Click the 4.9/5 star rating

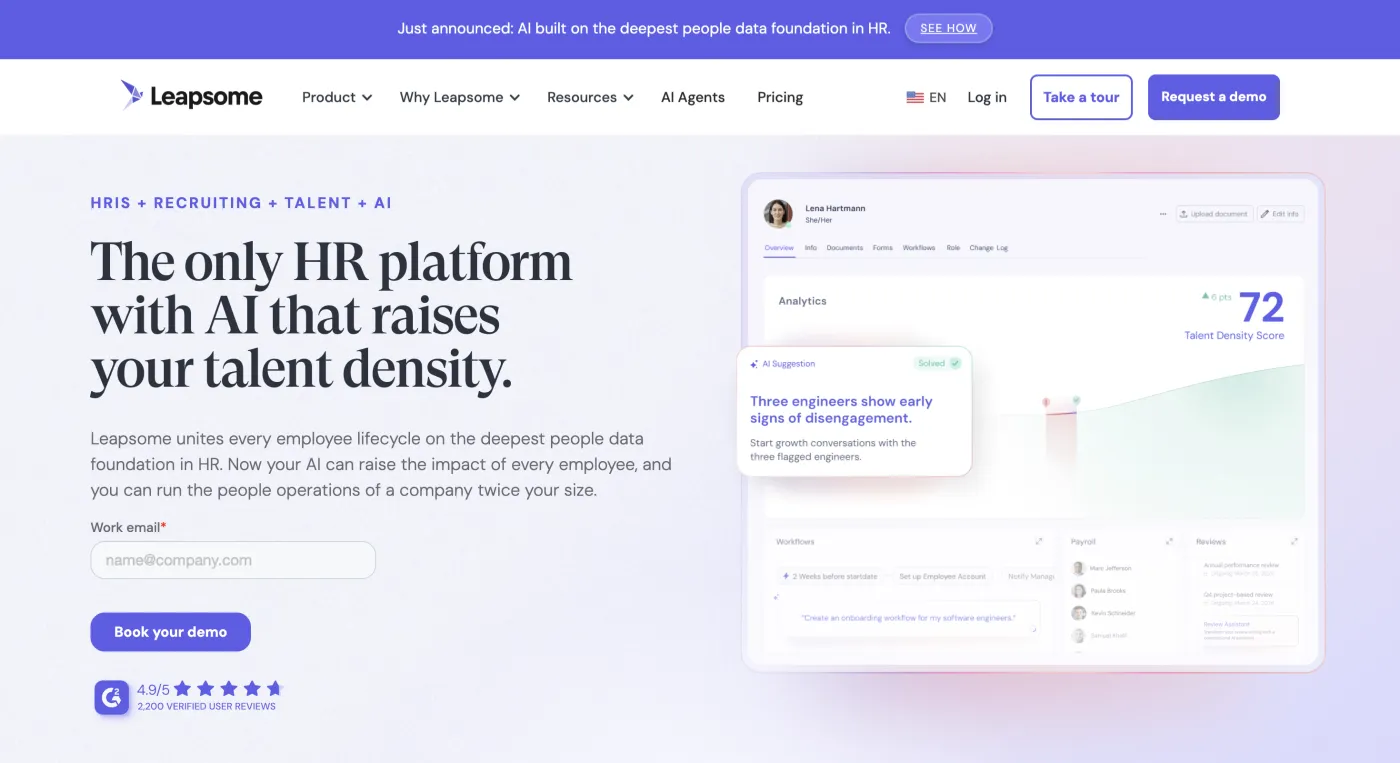(x=210, y=689)
